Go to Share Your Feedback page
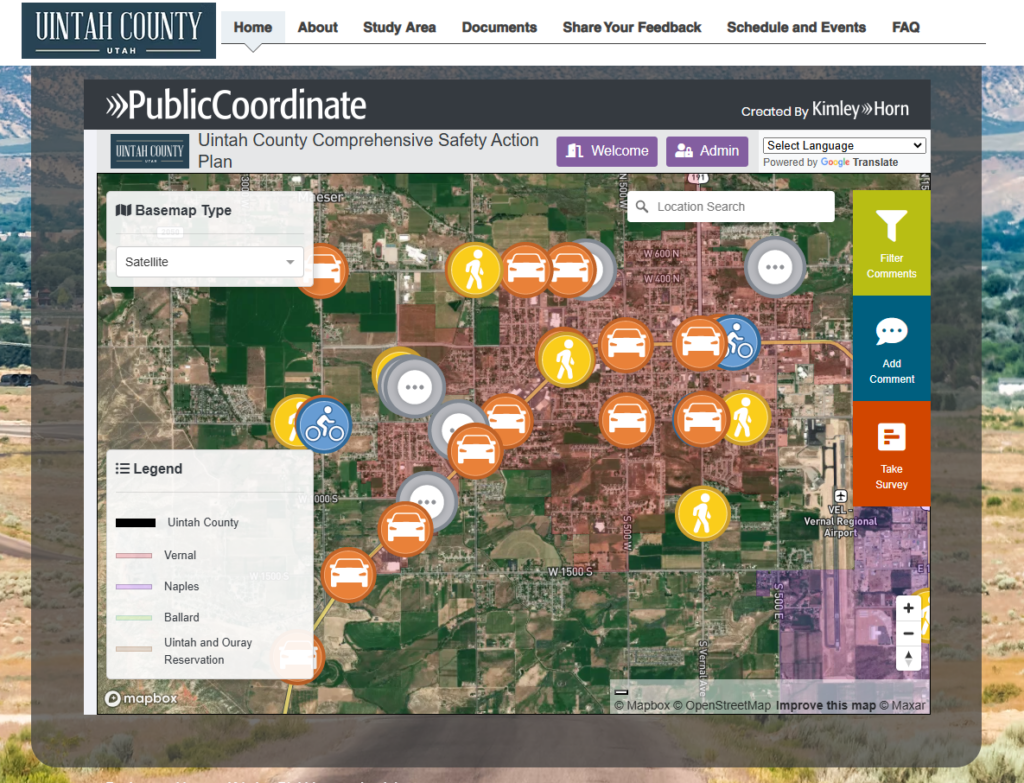Image resolution: width=1024 pixels, height=783 pixels. coord(632,27)
